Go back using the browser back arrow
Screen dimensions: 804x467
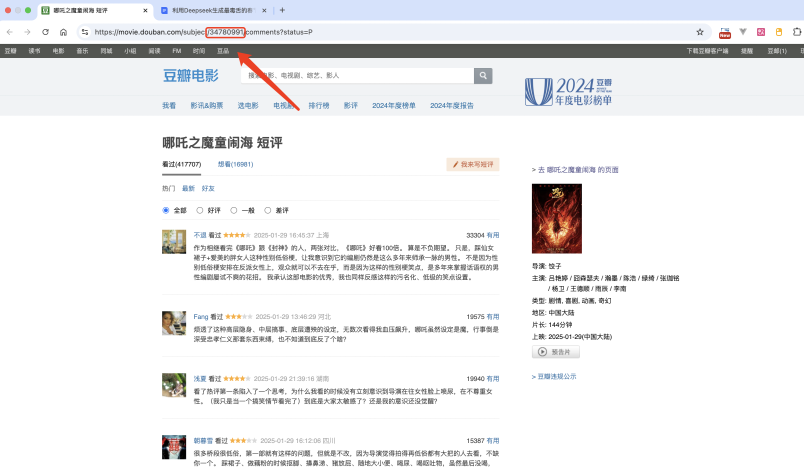coord(11,32)
